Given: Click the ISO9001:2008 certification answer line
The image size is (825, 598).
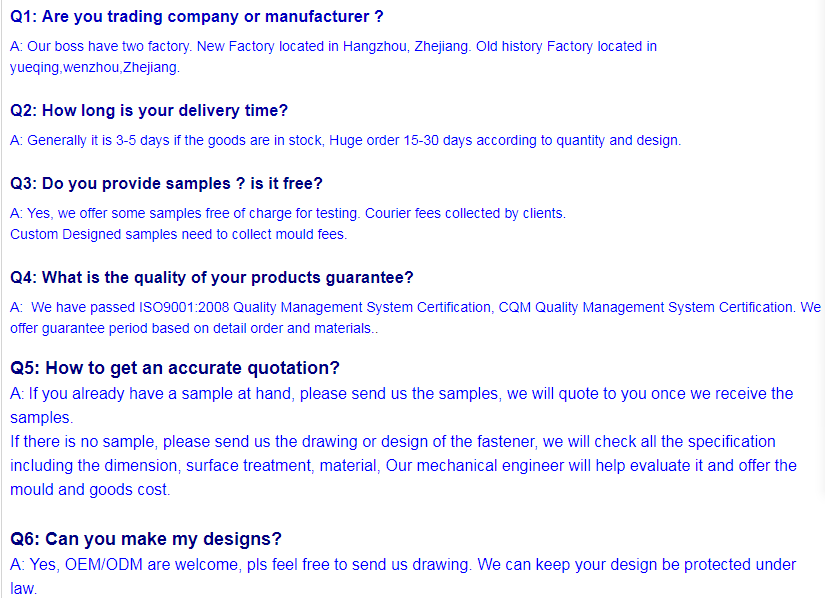Looking at the screenshot, I should [x=416, y=307].
